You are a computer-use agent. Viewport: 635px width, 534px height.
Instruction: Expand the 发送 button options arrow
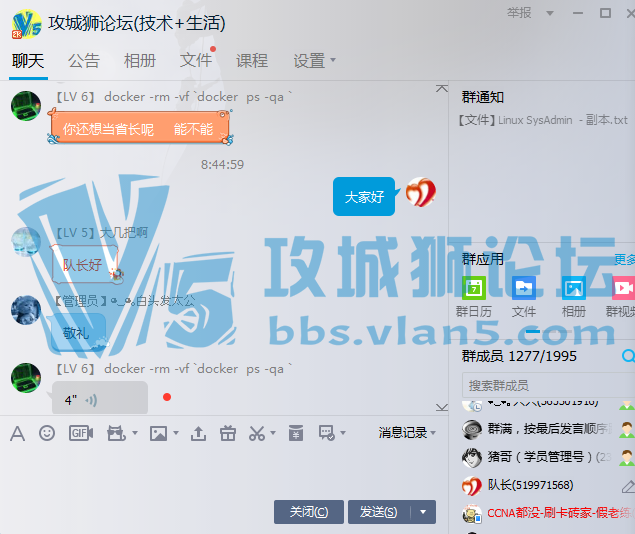[x=423, y=512]
